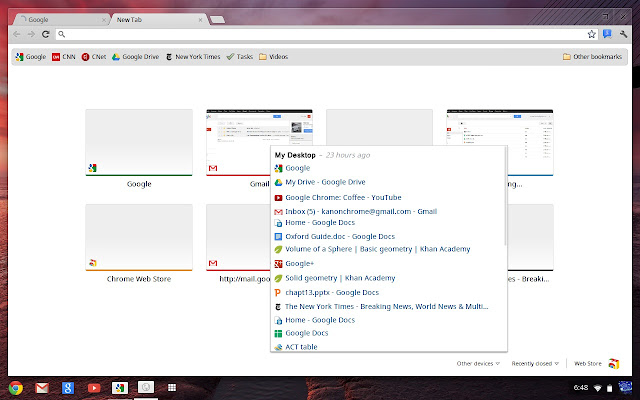Open chapt13.pptx - Google Docs link
Screen dimensions: 640x400
click(332, 293)
